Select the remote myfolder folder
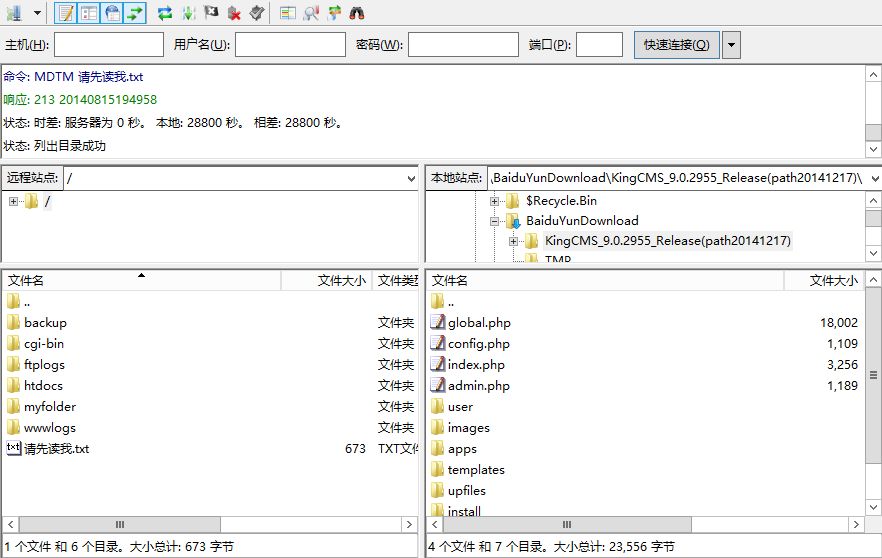Viewport: 882px width, 558px height. [50, 407]
